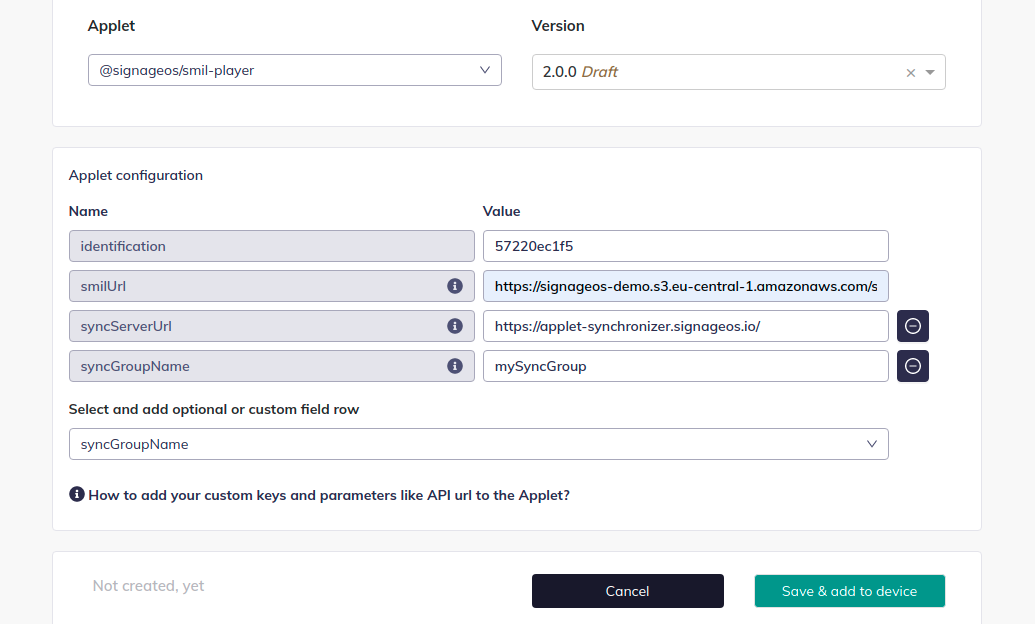The height and width of the screenshot is (624, 1035).
Task: View info tooltip for syncServerUrl field
Action: point(455,325)
